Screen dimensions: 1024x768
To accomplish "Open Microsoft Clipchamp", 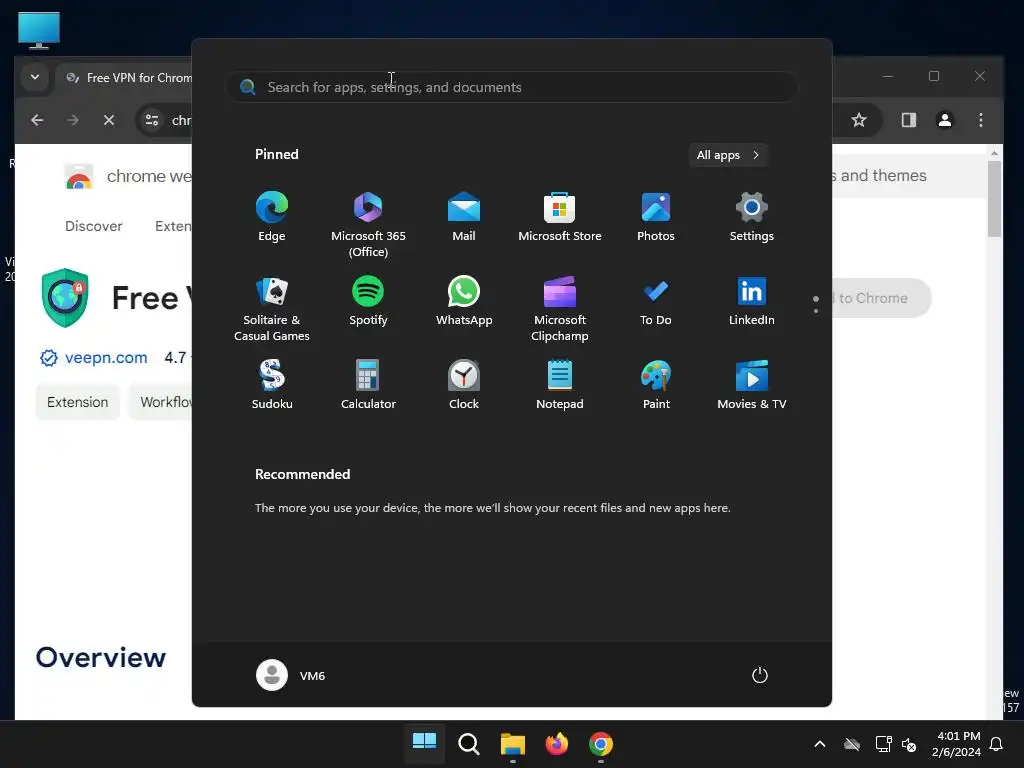I will pos(560,308).
